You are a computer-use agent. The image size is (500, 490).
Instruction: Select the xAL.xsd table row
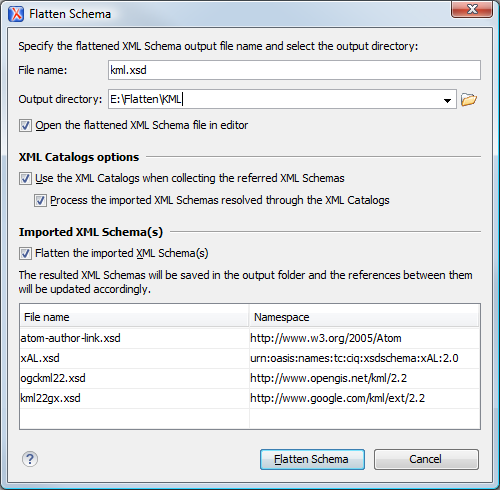tap(250, 358)
